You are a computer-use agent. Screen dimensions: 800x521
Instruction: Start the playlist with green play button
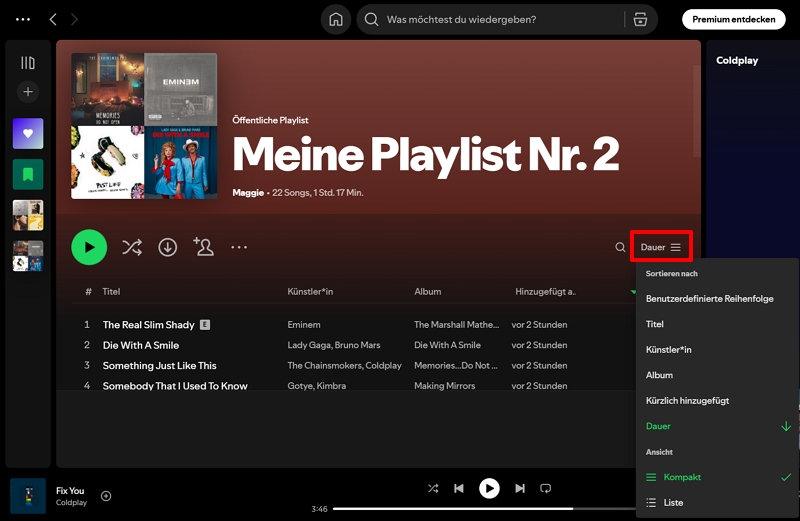[x=89, y=247]
